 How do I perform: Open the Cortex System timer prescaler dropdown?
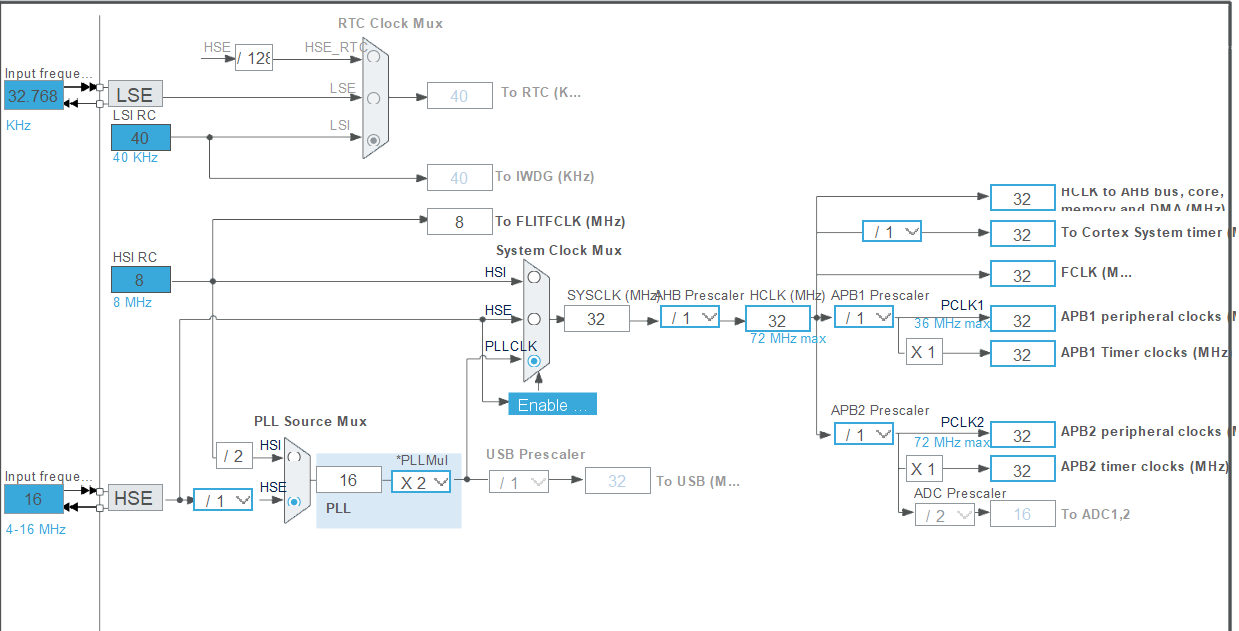(890, 231)
